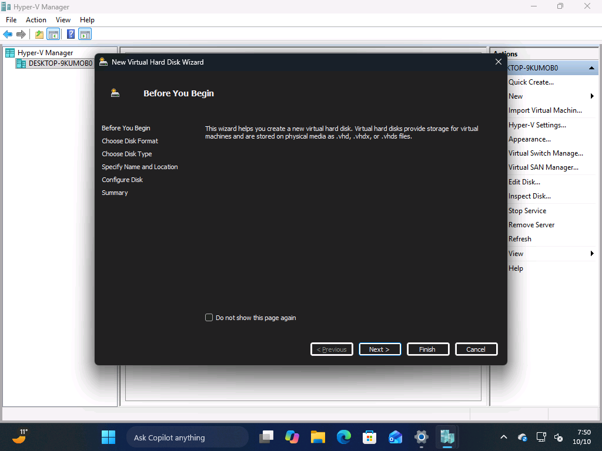This screenshot has width=602, height=451.
Task: Click the OneDrive cloud tray icon
Action: [522, 437]
